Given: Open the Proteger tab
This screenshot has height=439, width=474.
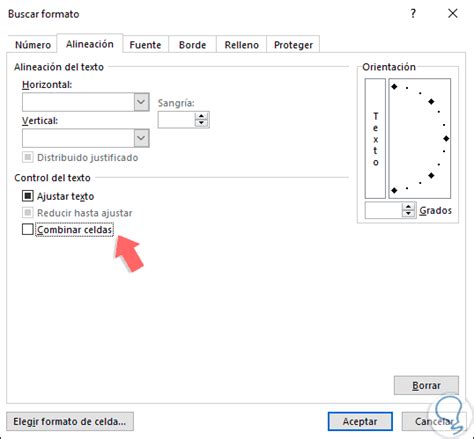Looking at the screenshot, I should [293, 45].
